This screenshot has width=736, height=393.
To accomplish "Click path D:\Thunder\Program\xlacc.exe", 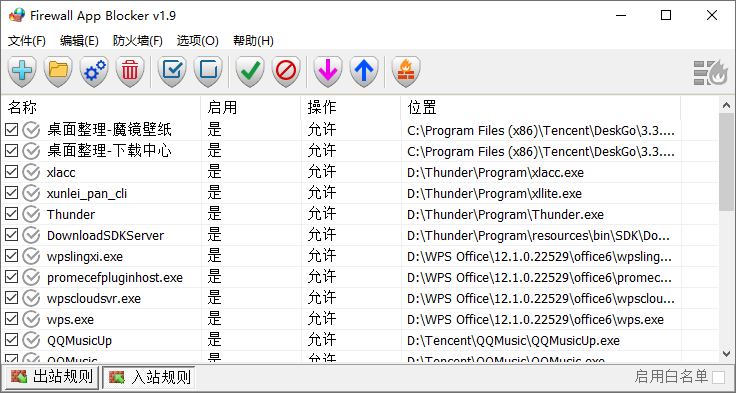I will point(495,173).
